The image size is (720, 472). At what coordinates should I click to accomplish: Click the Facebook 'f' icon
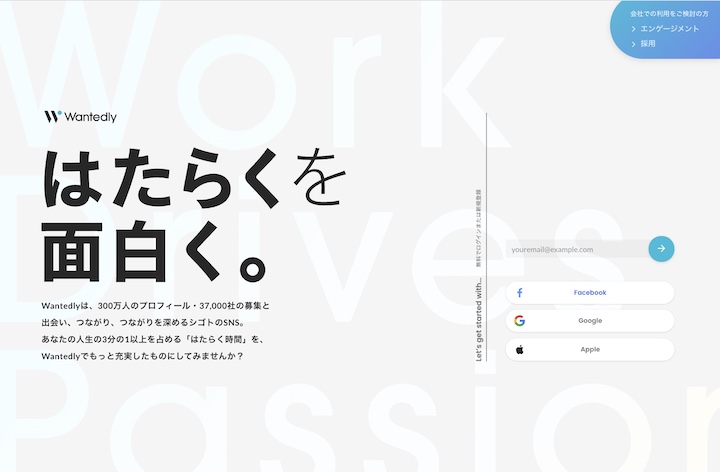519,293
